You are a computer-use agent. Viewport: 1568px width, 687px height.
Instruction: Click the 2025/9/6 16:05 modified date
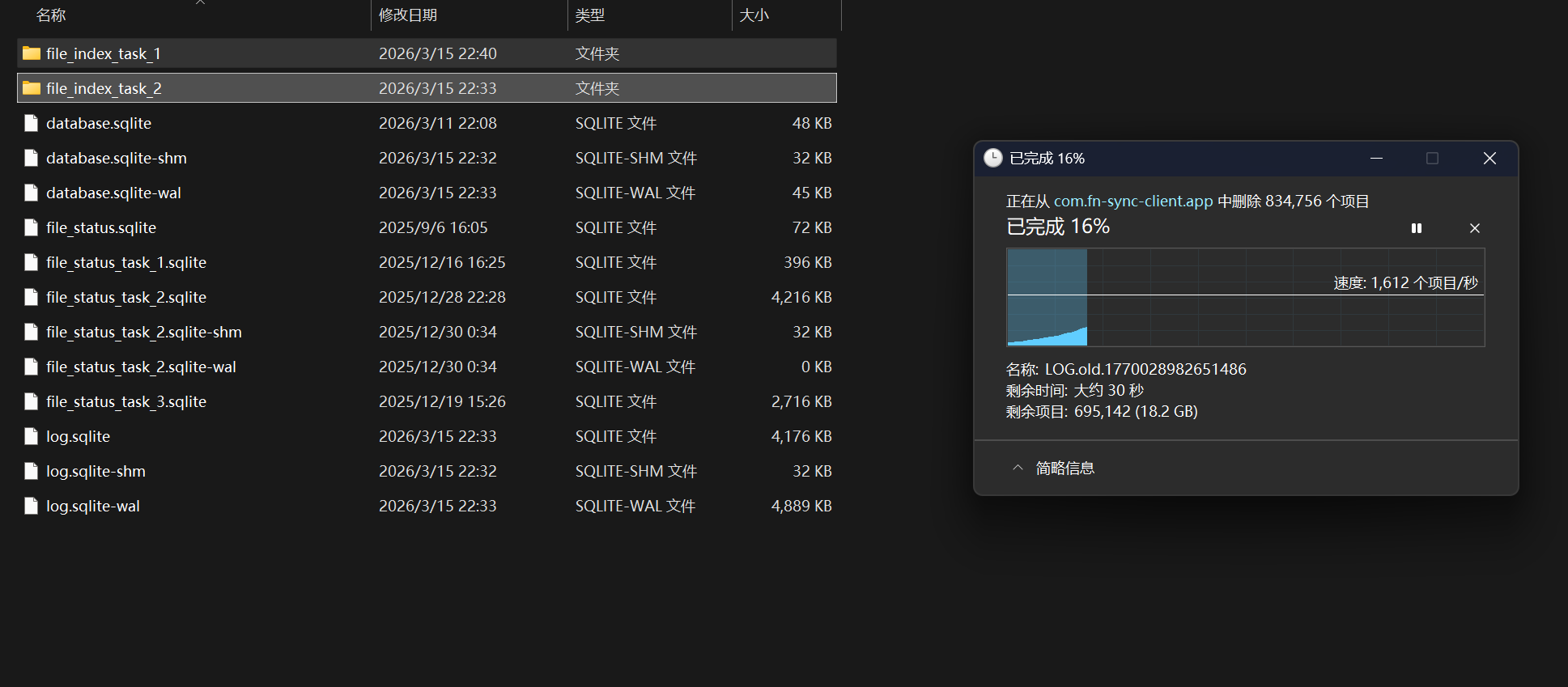click(433, 227)
